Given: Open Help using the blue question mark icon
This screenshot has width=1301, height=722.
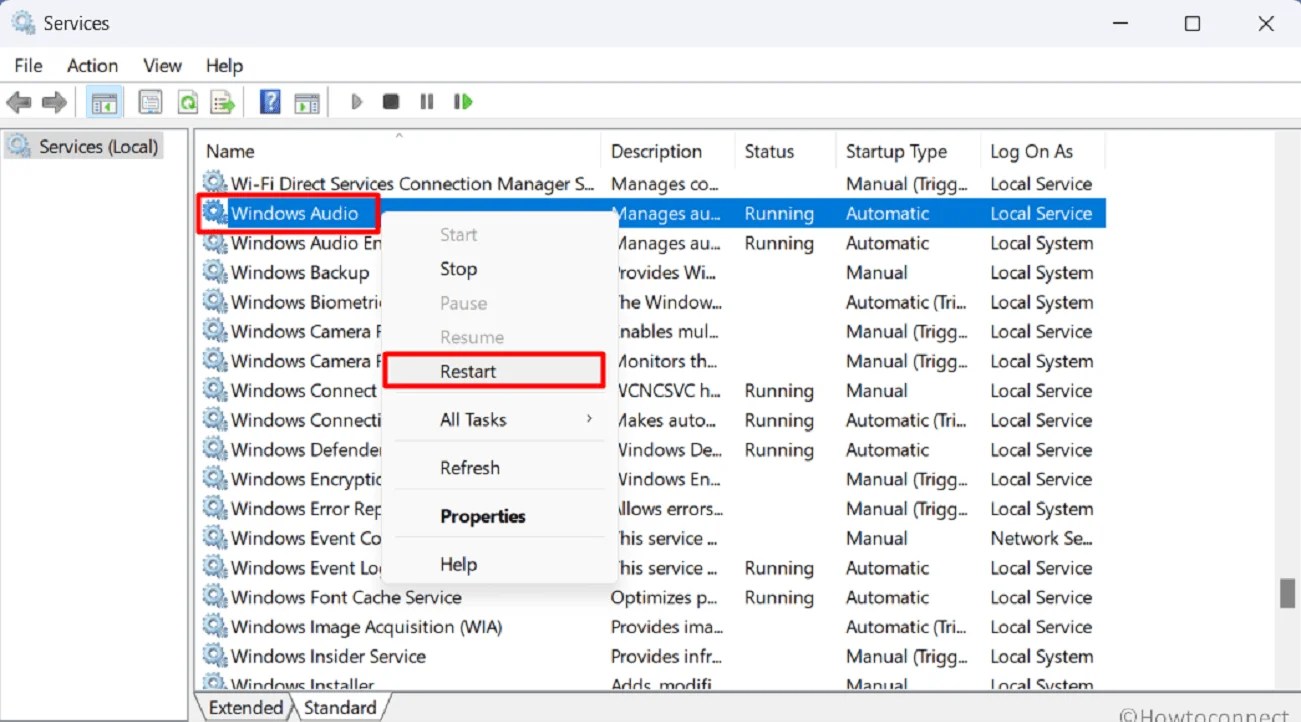Looking at the screenshot, I should click(x=269, y=101).
